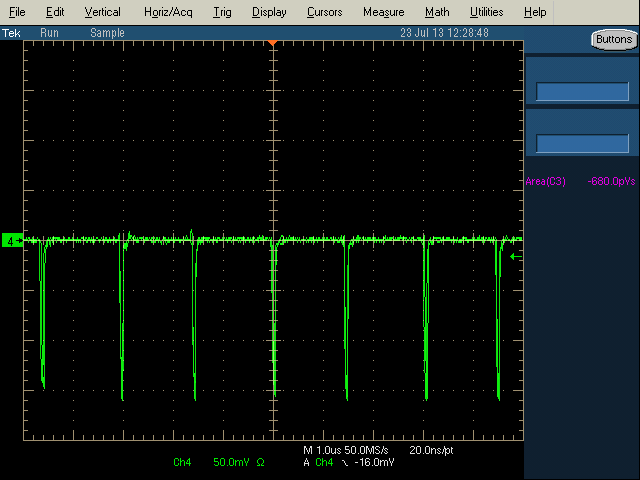Image resolution: width=640 pixels, height=480 pixels.
Task: Click the Ch4 vertical scale label
Action: click(182, 462)
